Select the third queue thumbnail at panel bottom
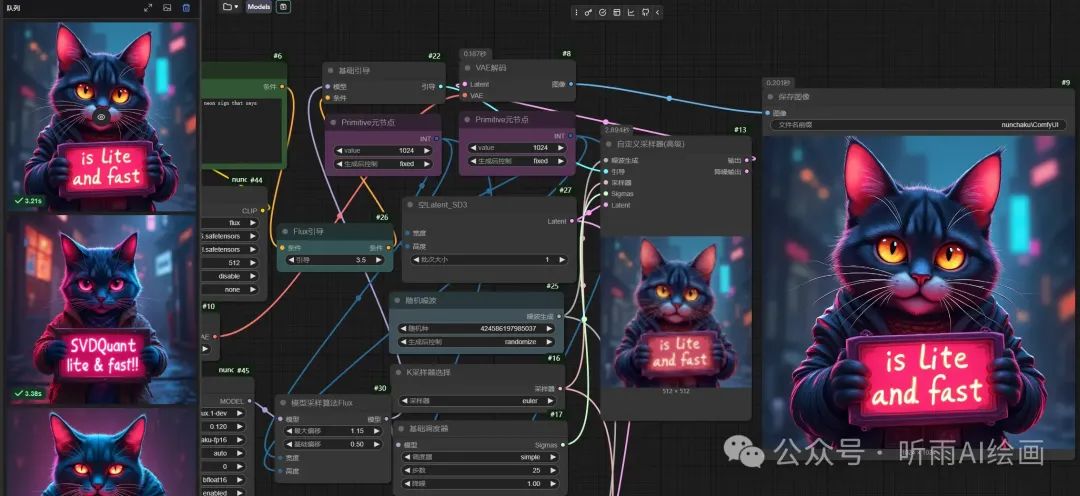Screen dimensions: 1080x496 pos(101,451)
